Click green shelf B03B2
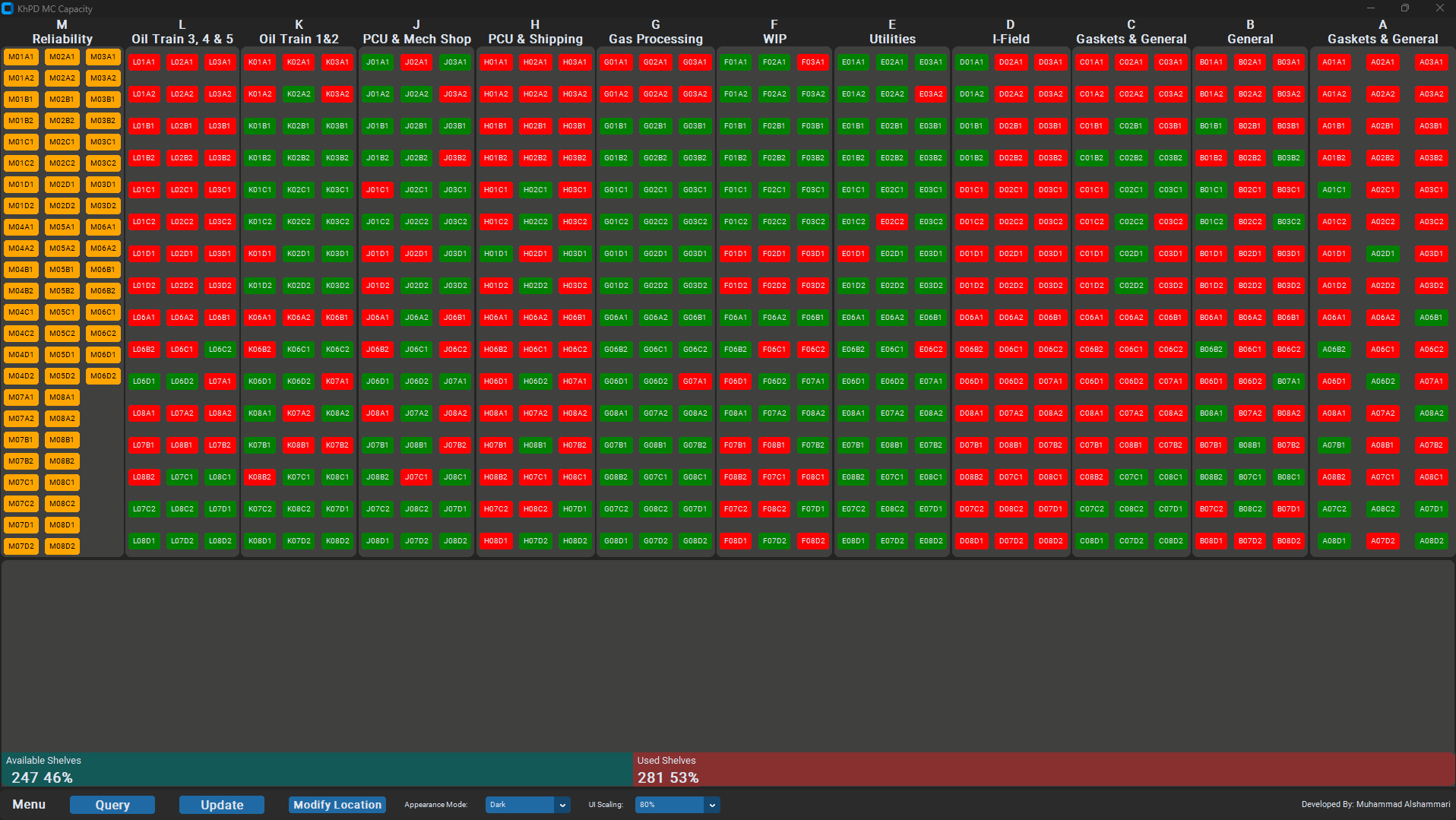The width and height of the screenshot is (1456, 820). pos(1289,158)
